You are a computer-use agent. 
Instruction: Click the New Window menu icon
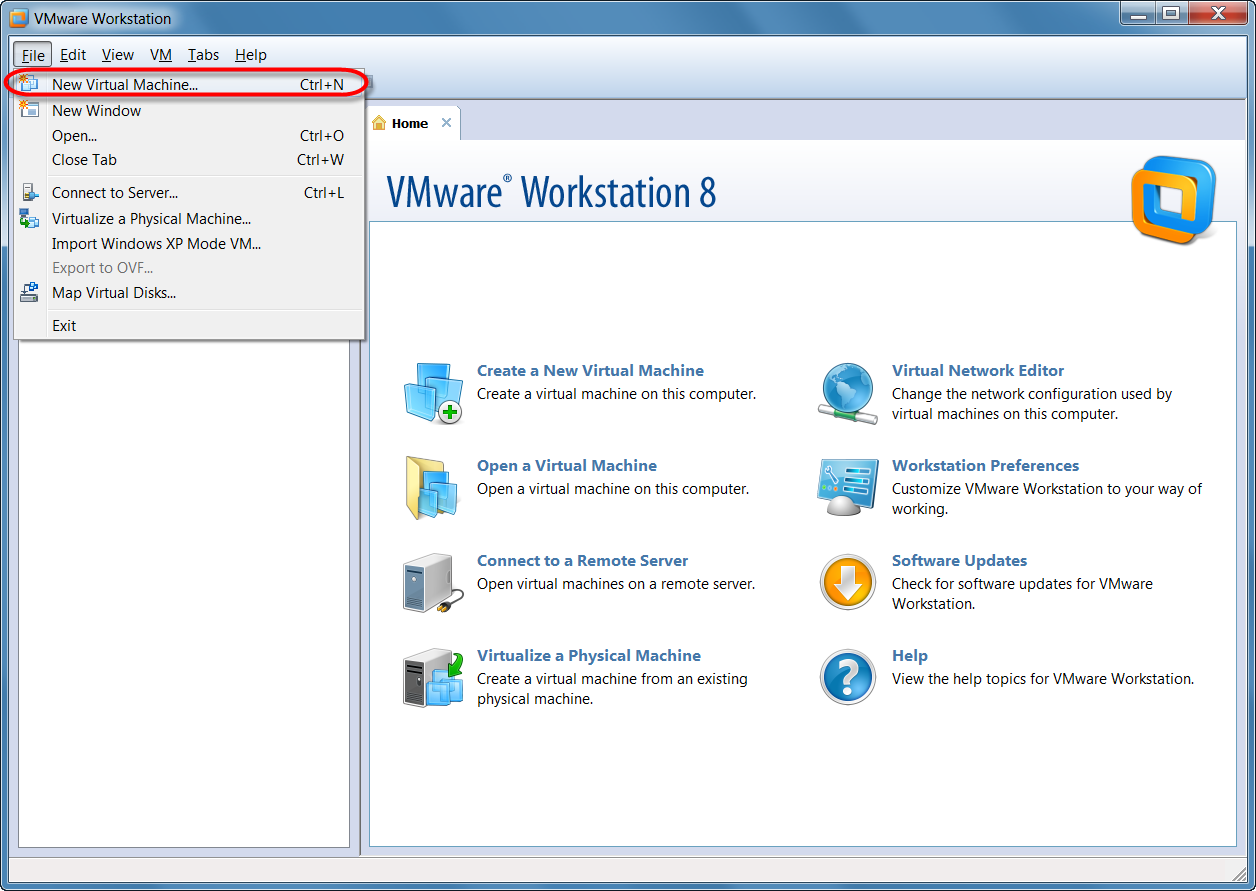[x=28, y=110]
